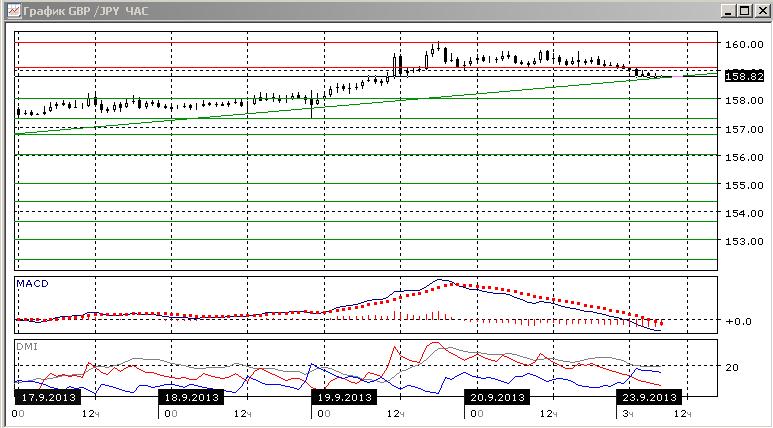Click the window title 'График GBP /JPY ЧАС'

(86, 10)
